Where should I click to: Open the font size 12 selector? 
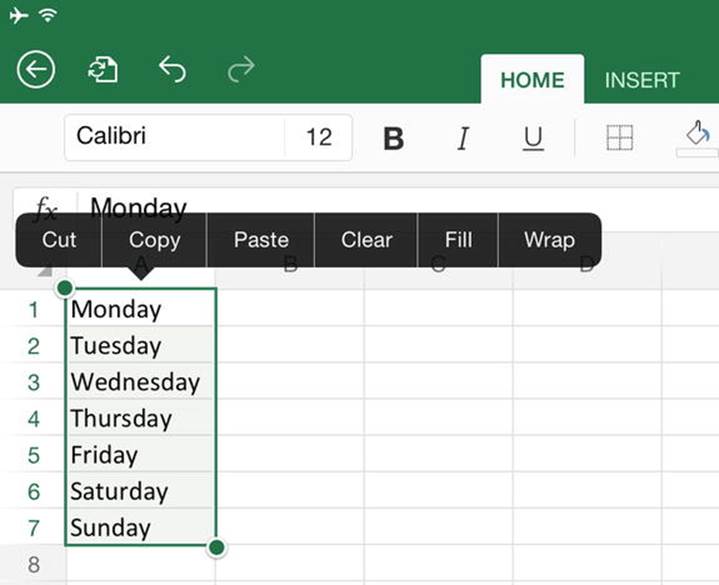click(319, 137)
